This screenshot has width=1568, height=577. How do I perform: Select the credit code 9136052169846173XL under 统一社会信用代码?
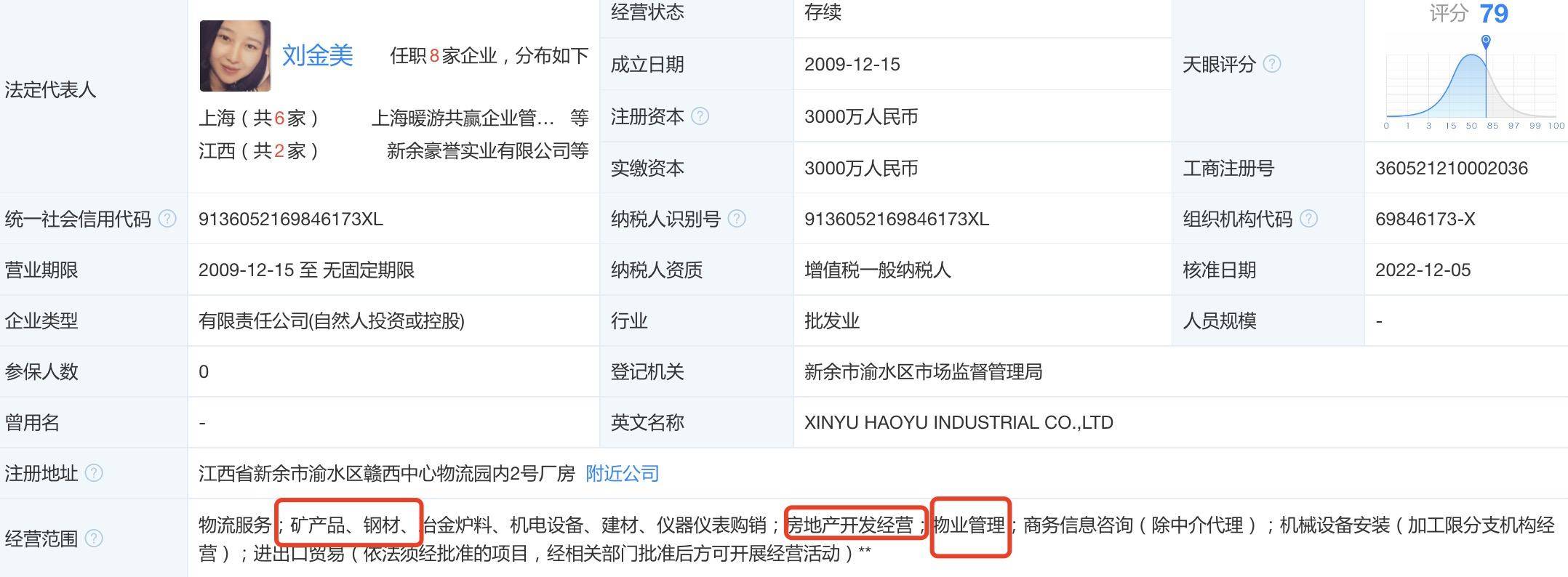tap(291, 219)
